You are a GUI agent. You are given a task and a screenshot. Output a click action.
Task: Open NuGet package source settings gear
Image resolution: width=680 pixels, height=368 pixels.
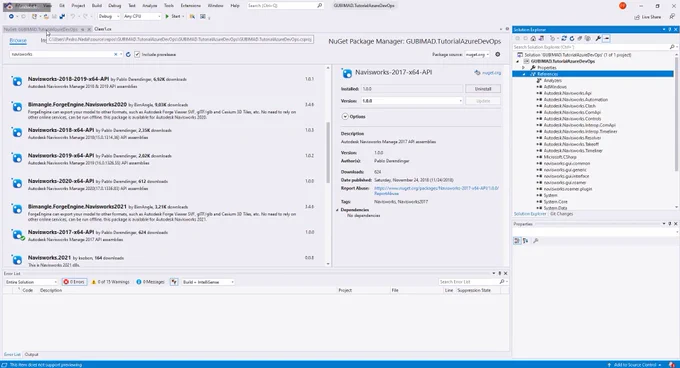click(497, 55)
